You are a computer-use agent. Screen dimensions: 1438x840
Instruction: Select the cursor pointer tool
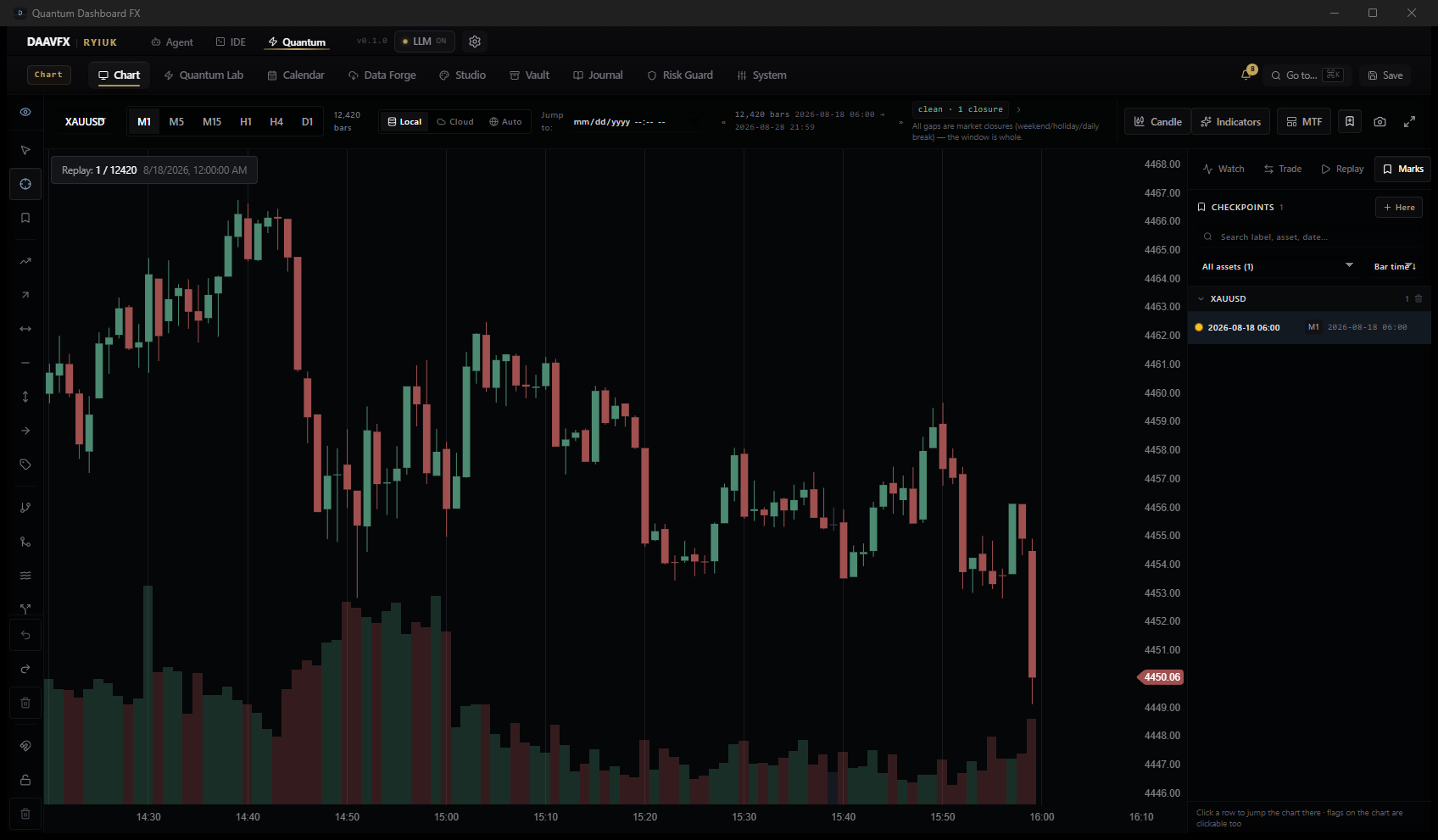pos(25,150)
